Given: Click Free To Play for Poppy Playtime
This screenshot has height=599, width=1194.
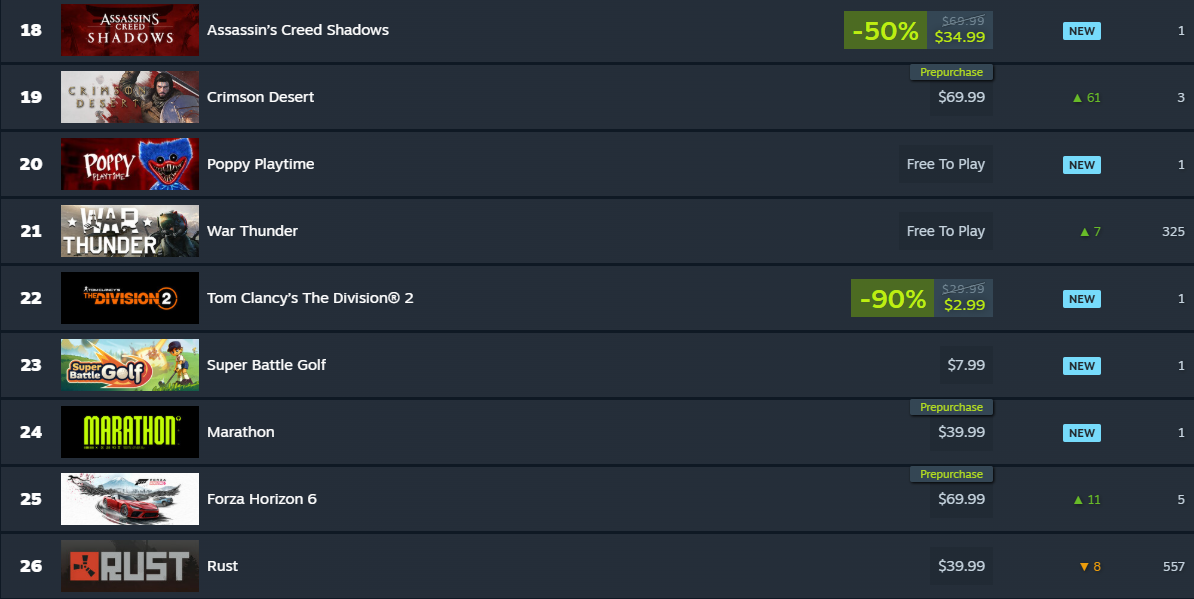Looking at the screenshot, I should point(945,164).
